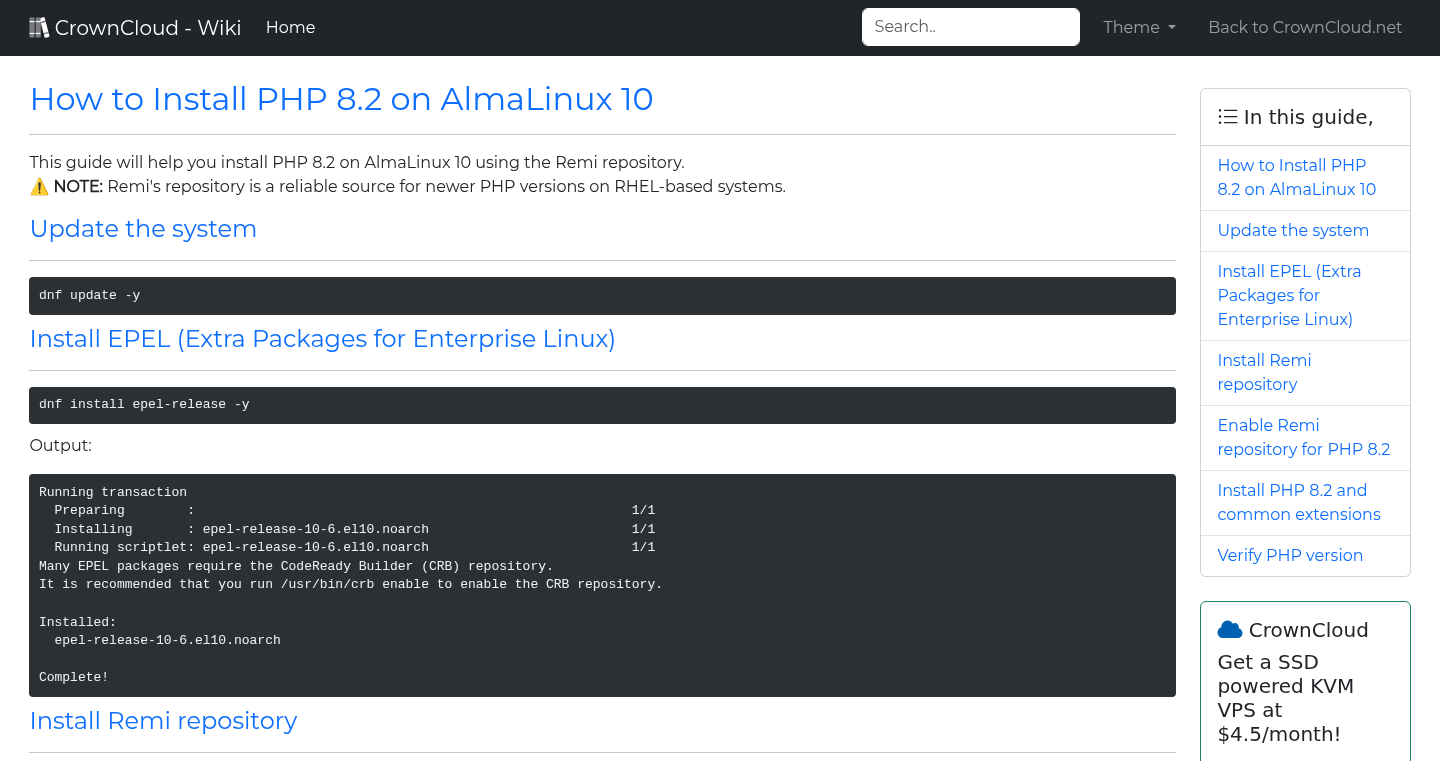Click the cloud icon next to CrownCloud ad
This screenshot has height=761, width=1440.
tap(1229, 629)
